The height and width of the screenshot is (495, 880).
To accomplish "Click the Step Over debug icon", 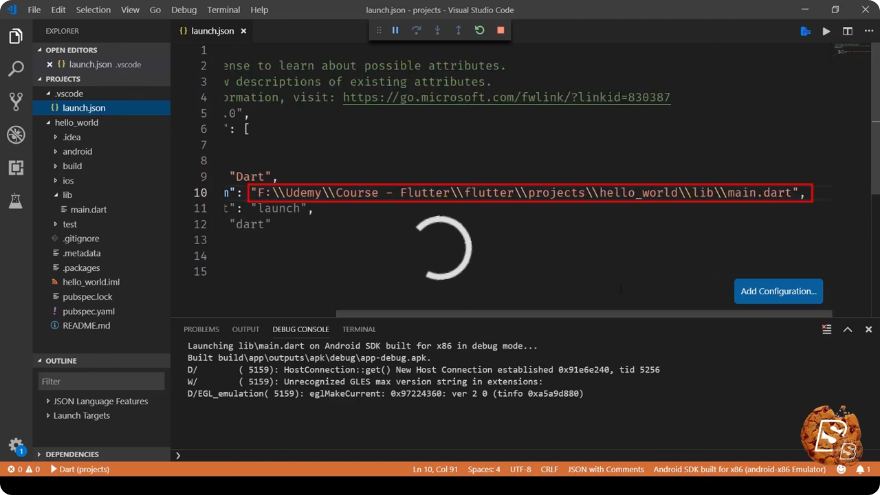I will coord(416,30).
